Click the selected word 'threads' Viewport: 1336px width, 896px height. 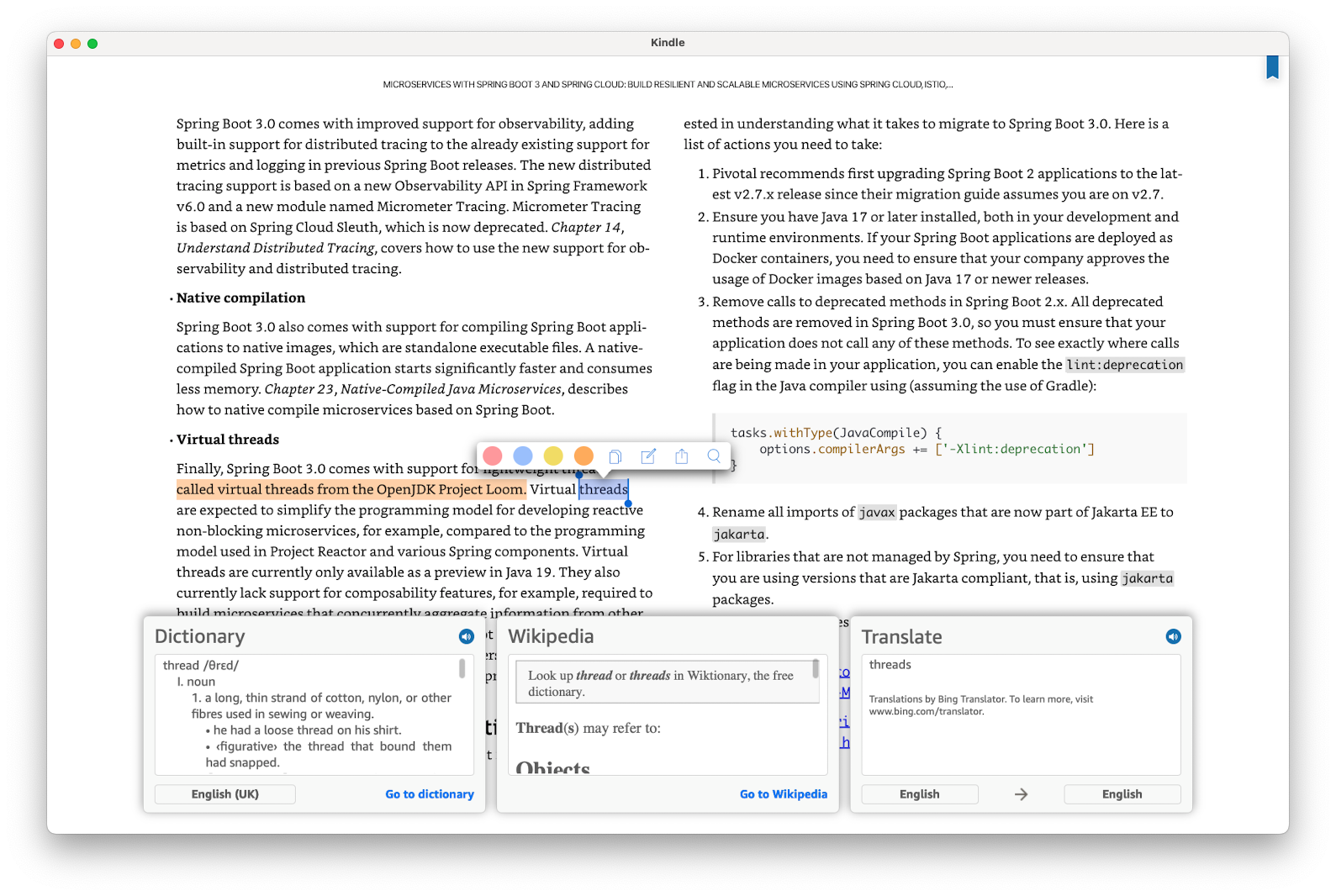(604, 489)
